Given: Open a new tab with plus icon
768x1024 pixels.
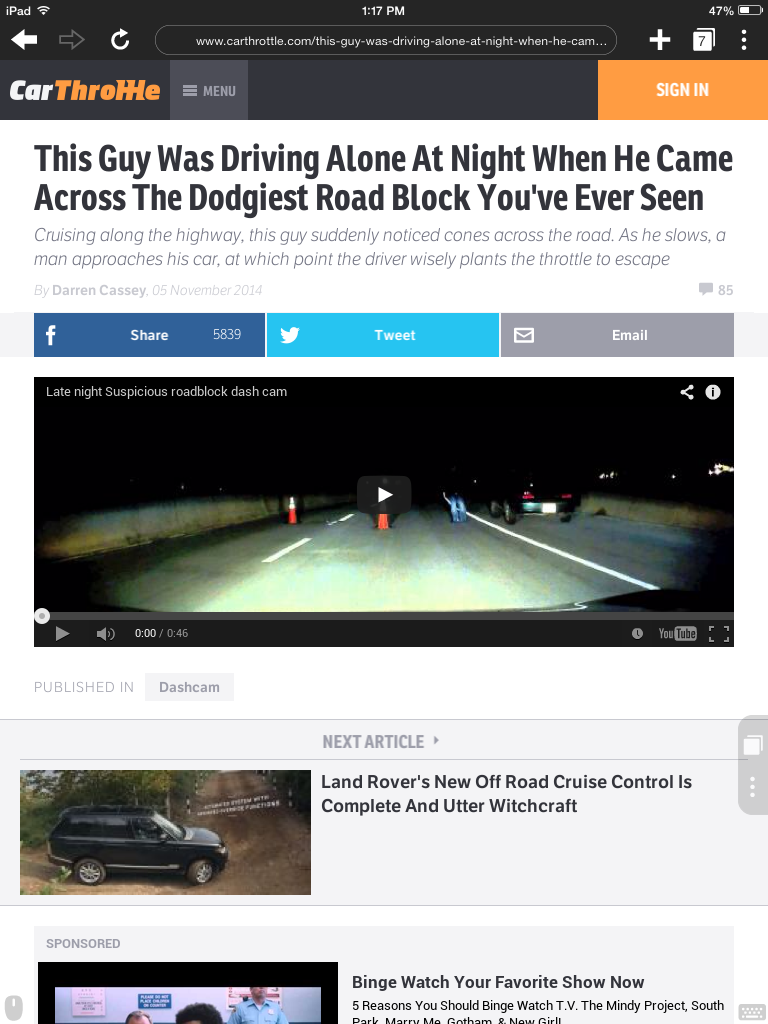Looking at the screenshot, I should [x=660, y=40].
